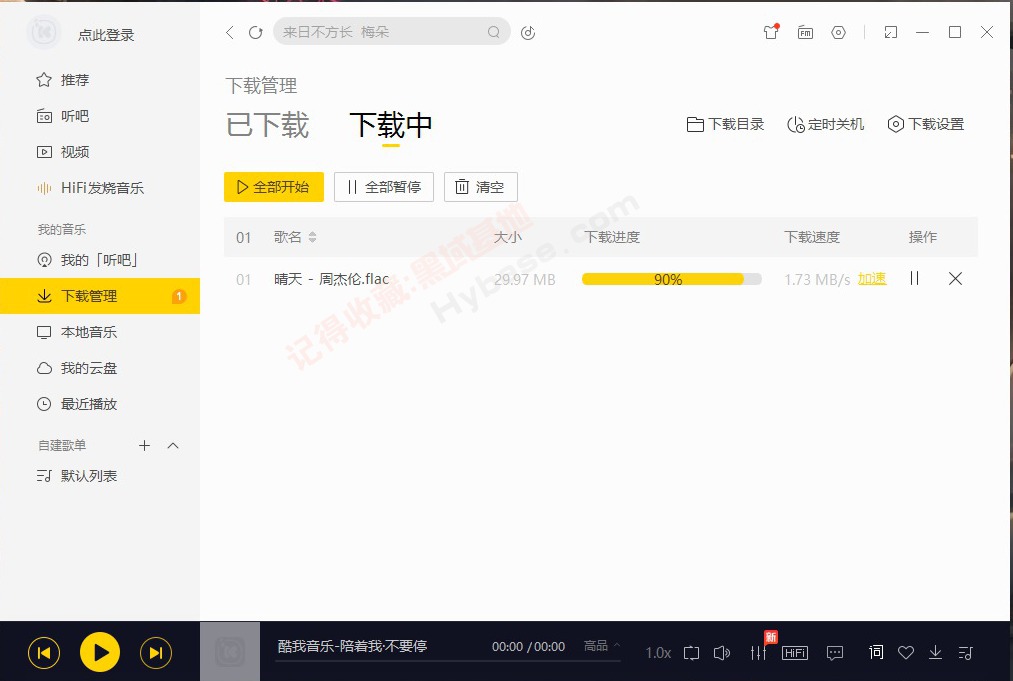The height and width of the screenshot is (681, 1013).
Task: Click the search magnifier icon
Action: [494, 32]
